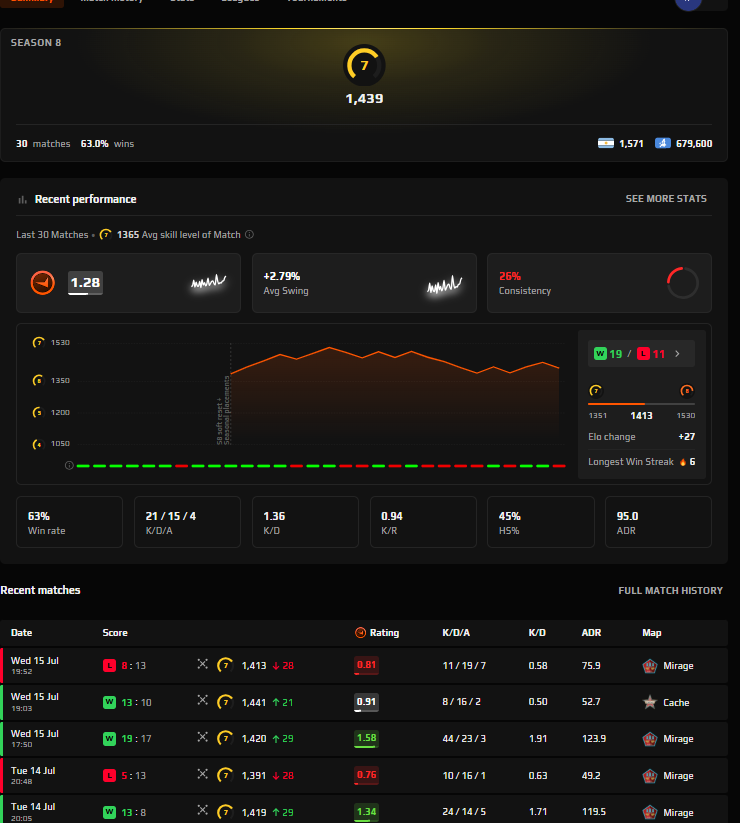Open info tooltip for Avg skill level

(250, 235)
